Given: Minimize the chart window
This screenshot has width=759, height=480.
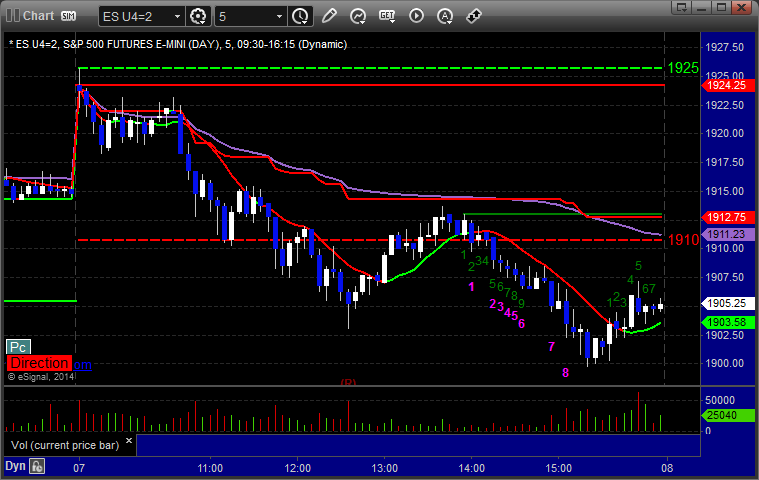Looking at the screenshot, I should (702, 7).
